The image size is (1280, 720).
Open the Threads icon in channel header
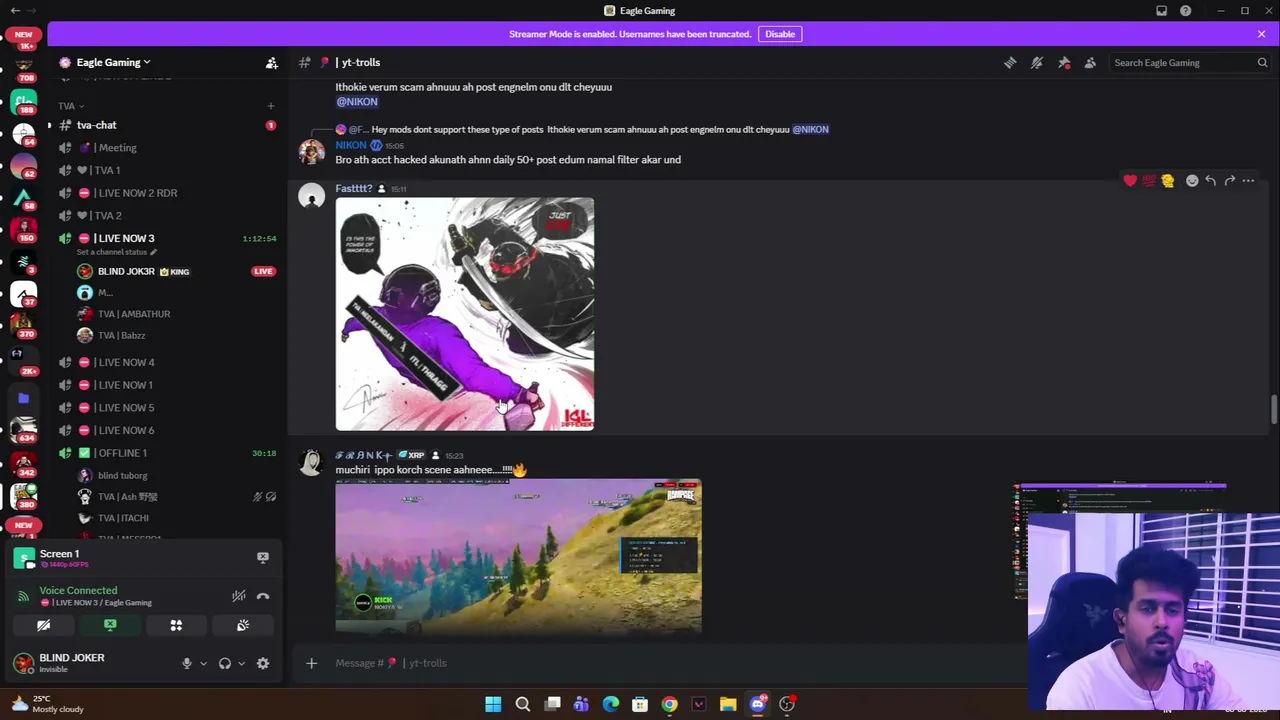[1010, 62]
